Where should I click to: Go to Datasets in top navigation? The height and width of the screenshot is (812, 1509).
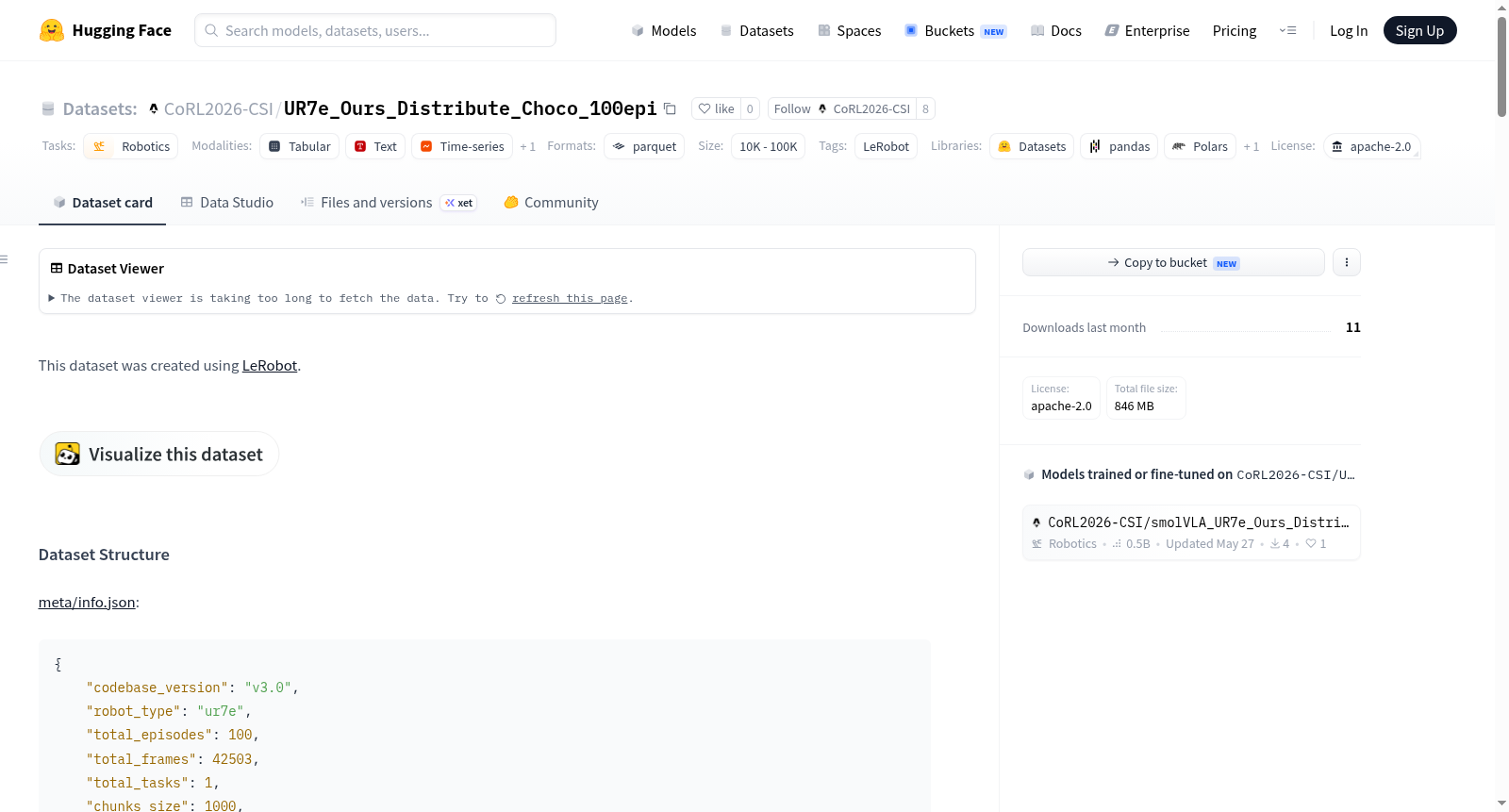point(756,30)
